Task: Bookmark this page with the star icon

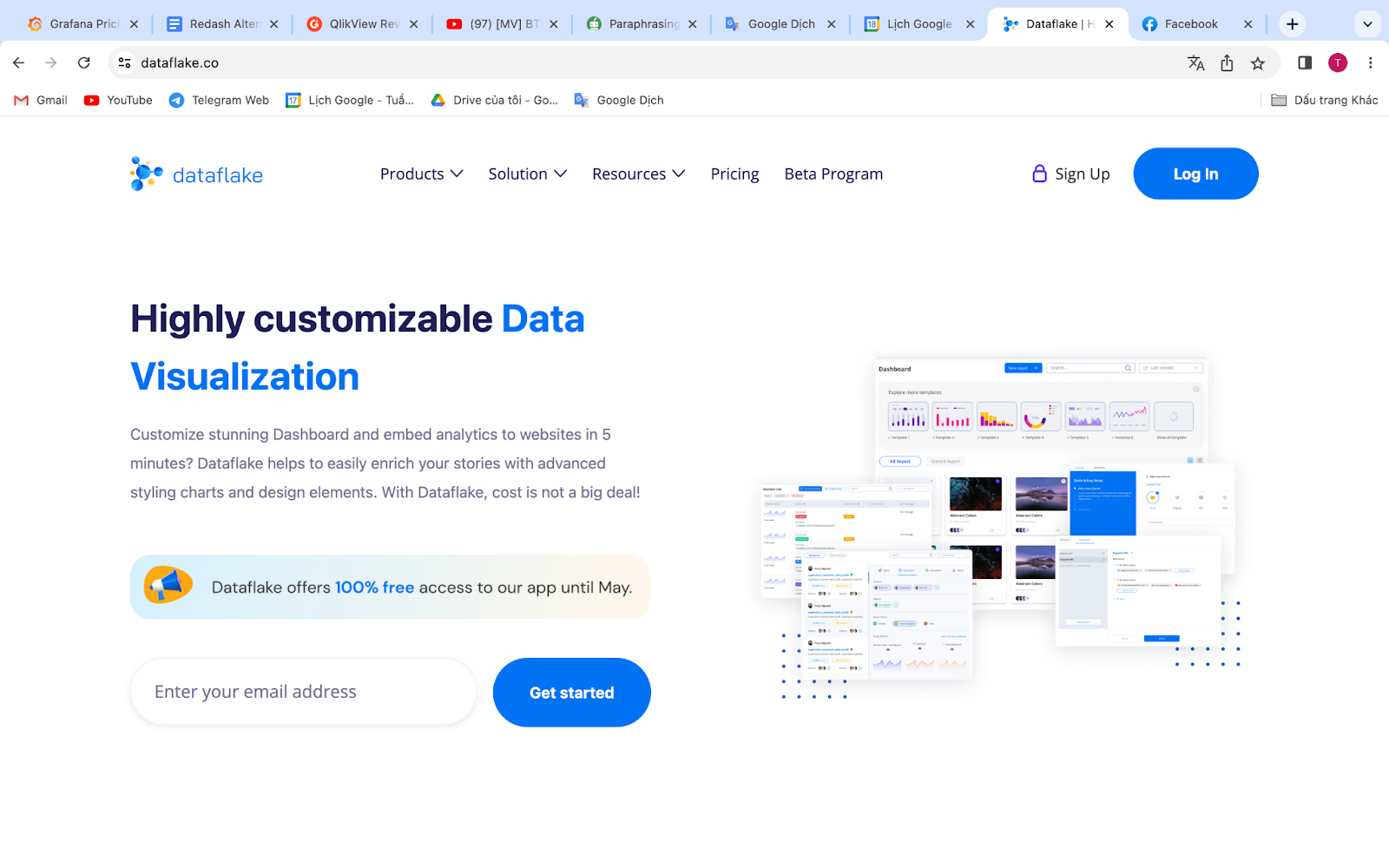Action: coord(1257,62)
